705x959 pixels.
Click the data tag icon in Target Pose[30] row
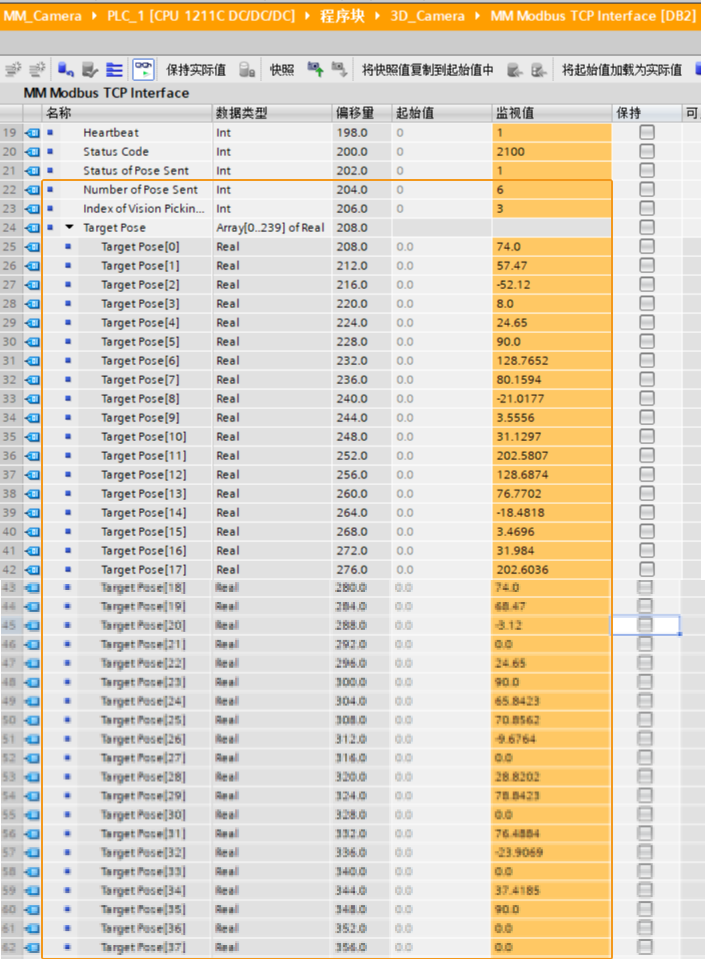32,815
